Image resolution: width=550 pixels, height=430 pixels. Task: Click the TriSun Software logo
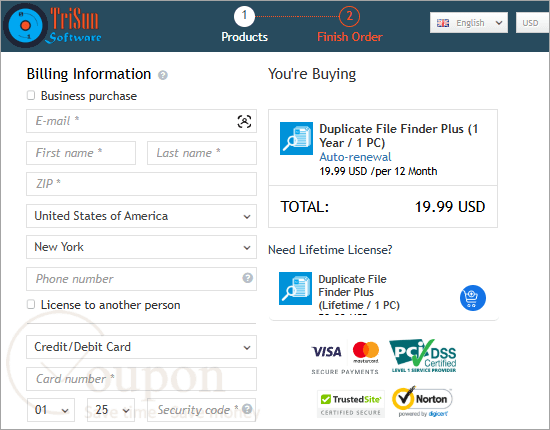tap(53, 26)
